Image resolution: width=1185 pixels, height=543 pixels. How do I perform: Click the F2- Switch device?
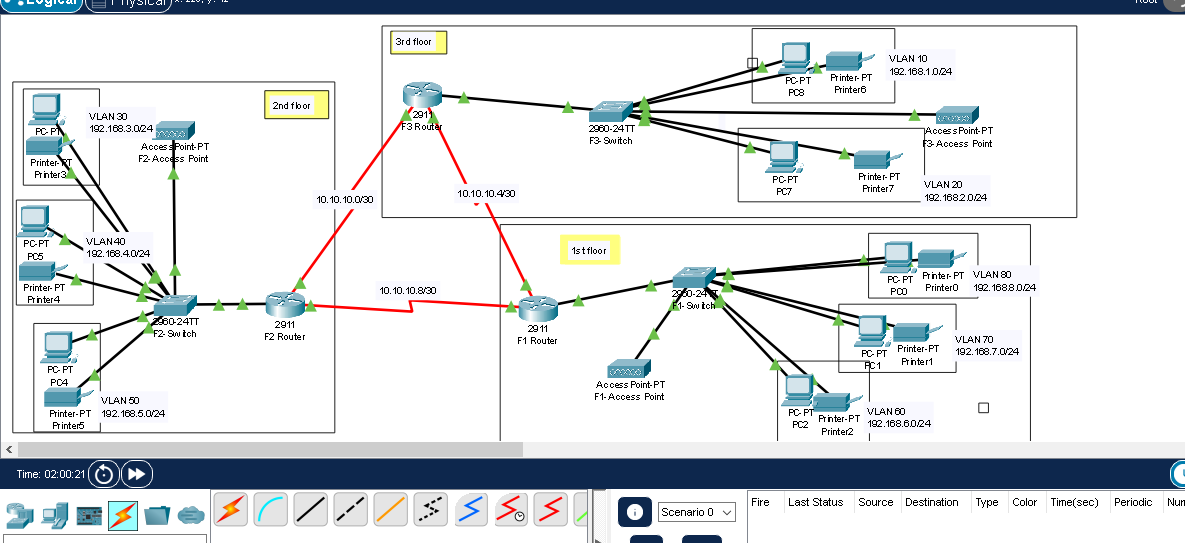pyautogui.click(x=176, y=305)
